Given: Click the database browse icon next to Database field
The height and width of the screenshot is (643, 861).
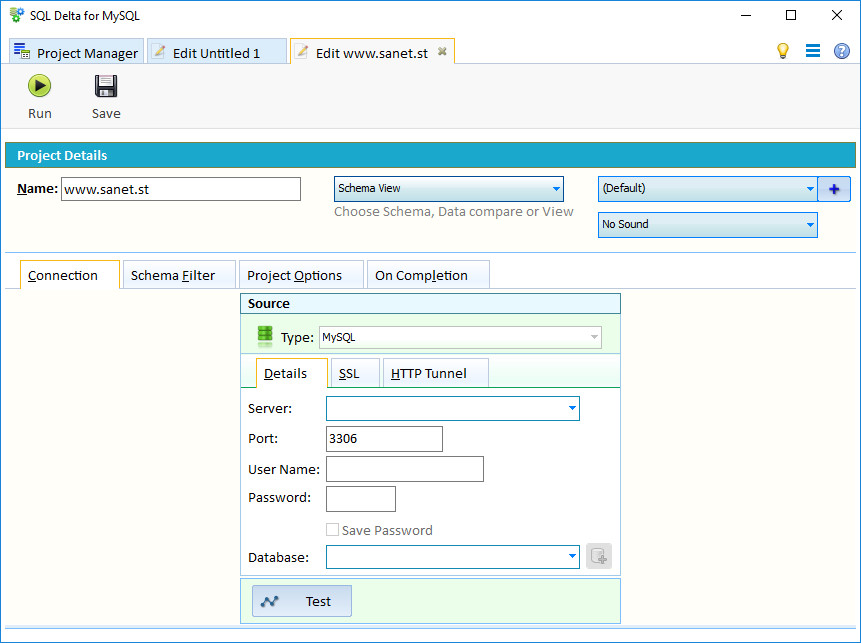Looking at the screenshot, I should [598, 555].
